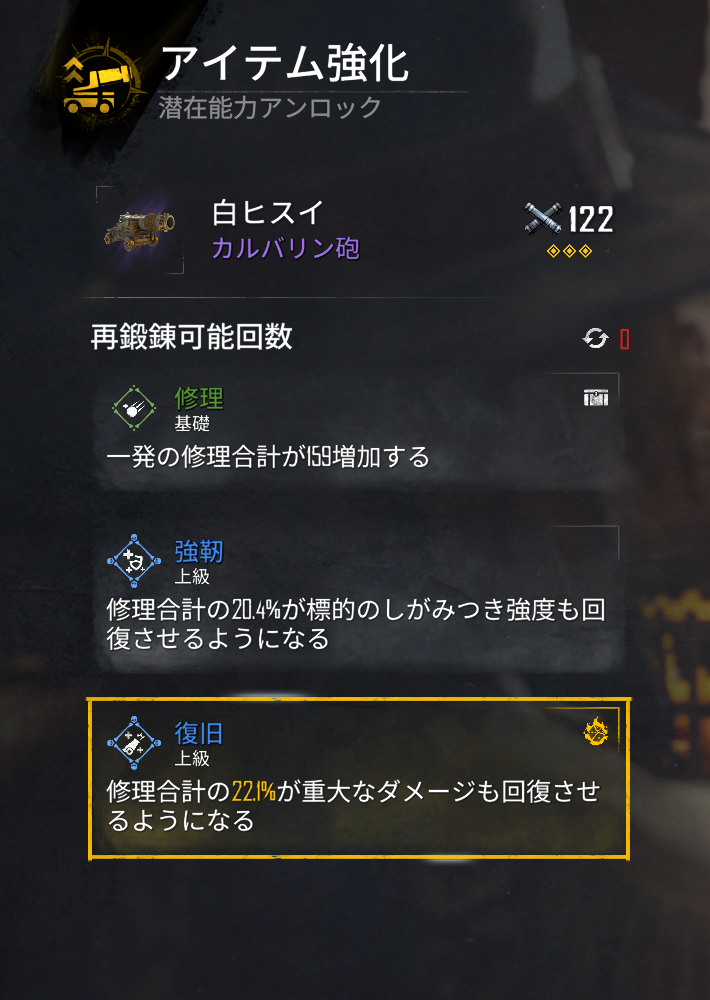Click the 122 gear score number
Screen dimensions: 710x1000
(x=591, y=219)
